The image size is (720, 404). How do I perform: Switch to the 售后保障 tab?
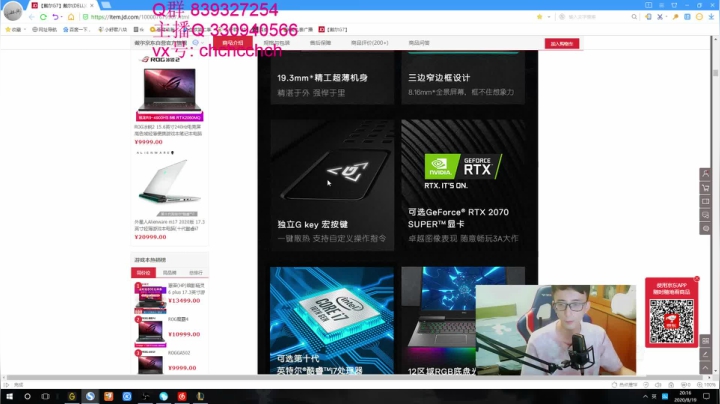(x=320, y=43)
